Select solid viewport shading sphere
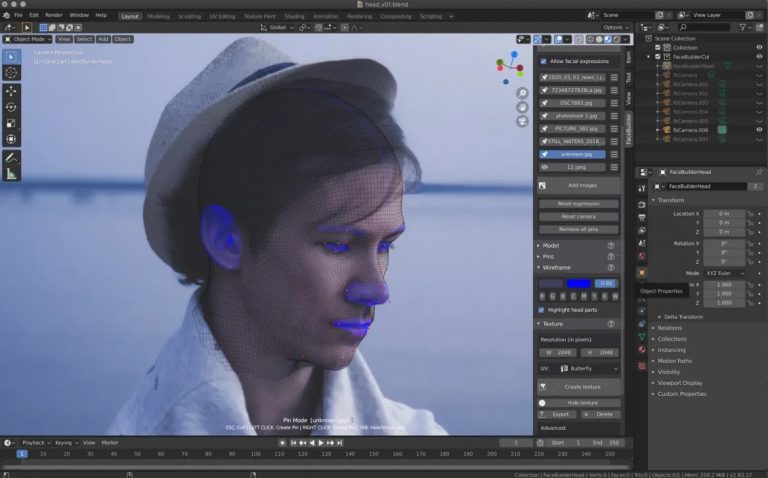 pos(599,39)
